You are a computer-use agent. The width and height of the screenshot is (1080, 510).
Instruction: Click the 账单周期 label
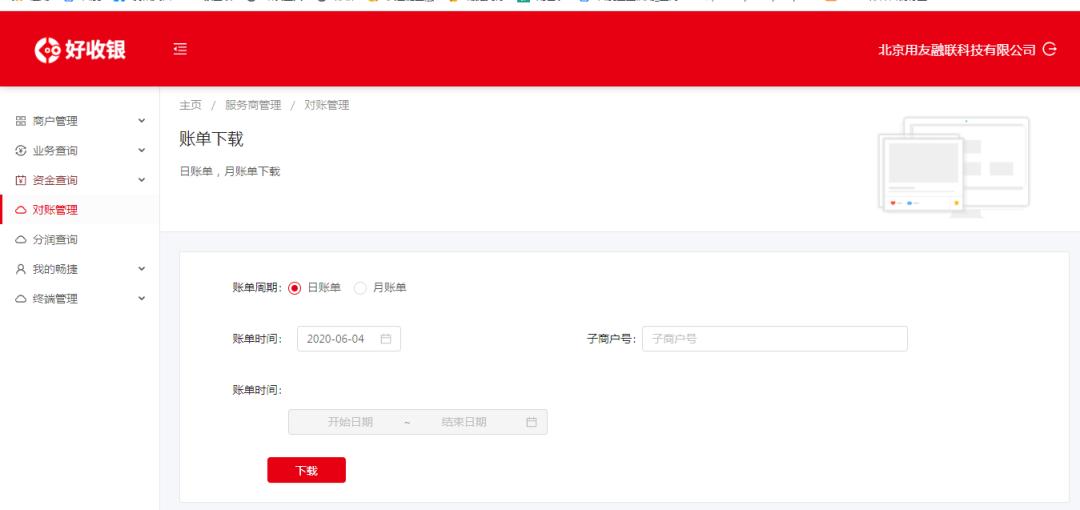[258, 288]
